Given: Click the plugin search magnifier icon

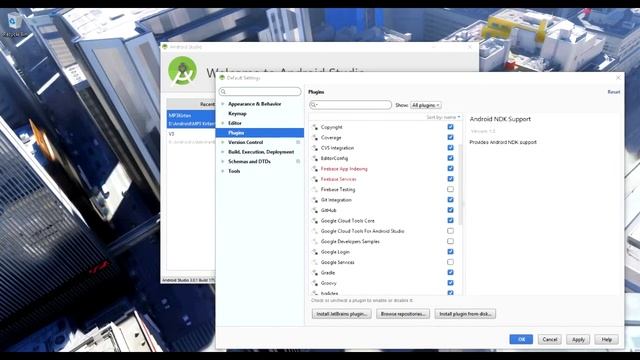Looking at the screenshot, I should tap(313, 105).
